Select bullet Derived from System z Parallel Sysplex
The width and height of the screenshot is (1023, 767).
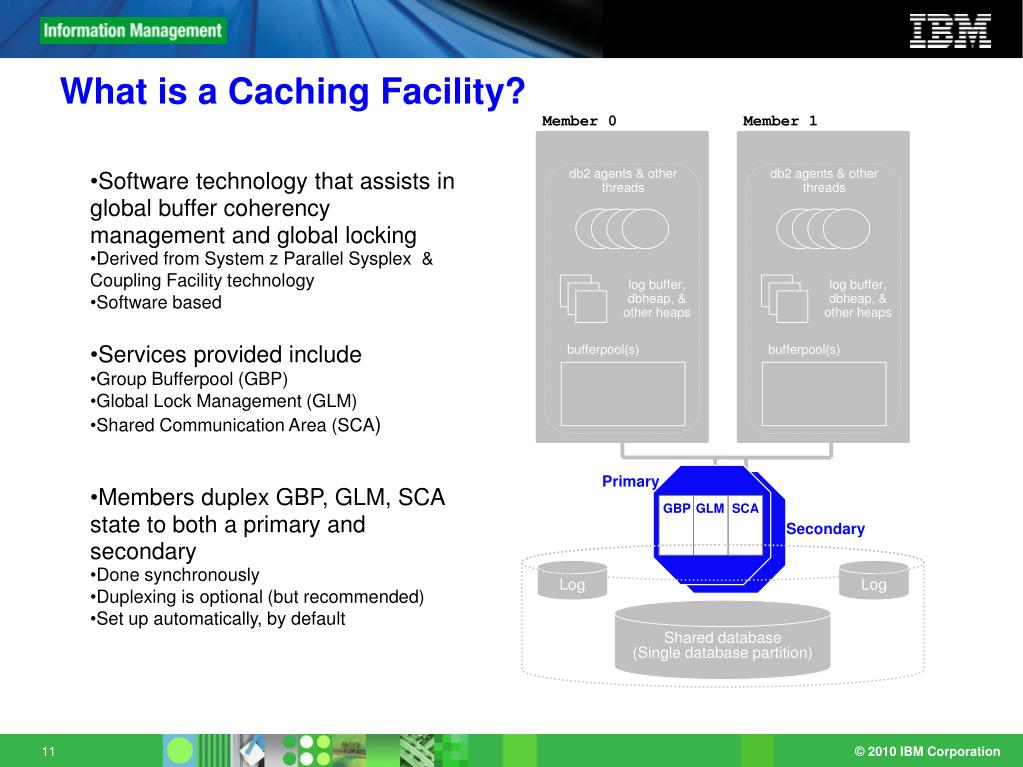[x=261, y=269]
